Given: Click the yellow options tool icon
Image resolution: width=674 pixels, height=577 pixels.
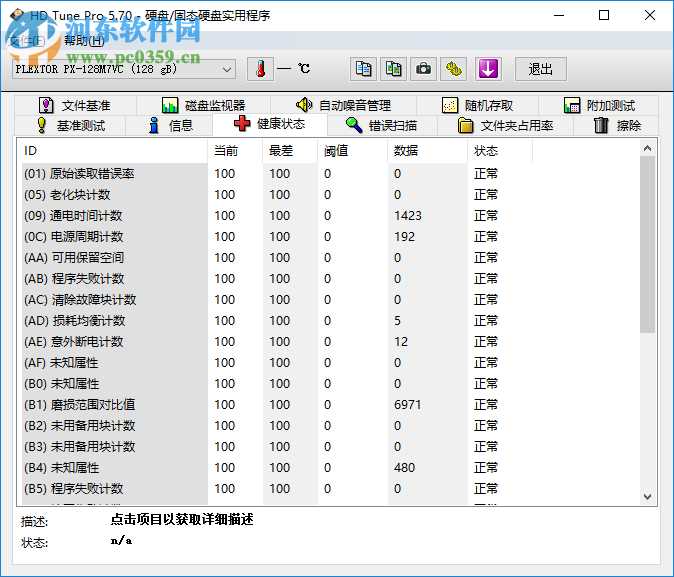Looking at the screenshot, I should coord(455,69).
